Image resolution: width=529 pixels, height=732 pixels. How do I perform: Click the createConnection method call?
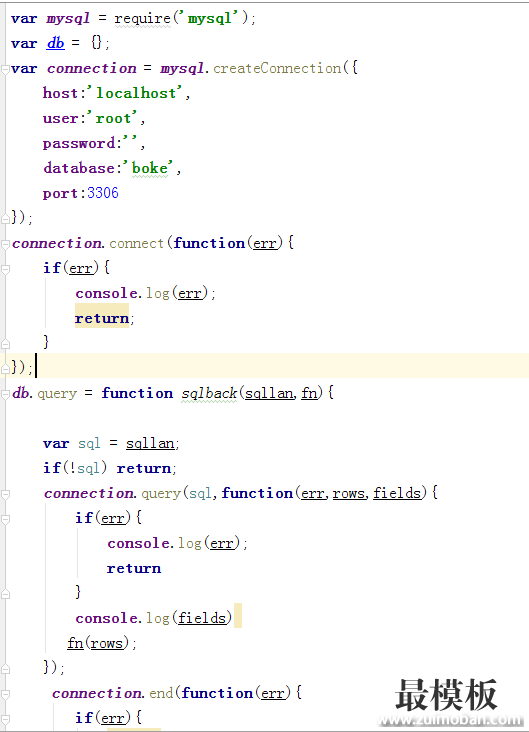click(x=277, y=69)
